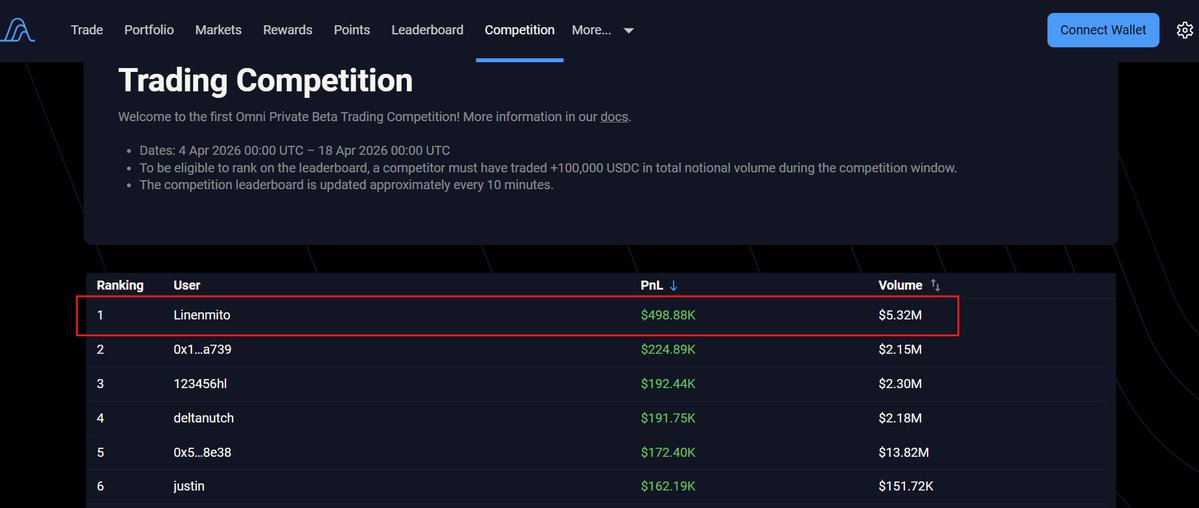Select the Points tab
1199x508 pixels.
coord(352,30)
